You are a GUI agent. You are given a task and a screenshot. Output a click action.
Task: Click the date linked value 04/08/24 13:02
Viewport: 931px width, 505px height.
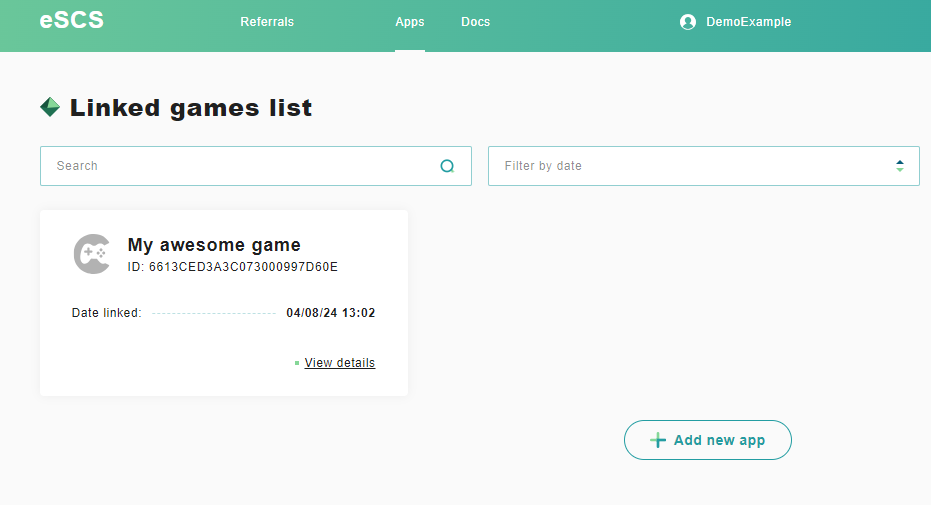coord(330,313)
